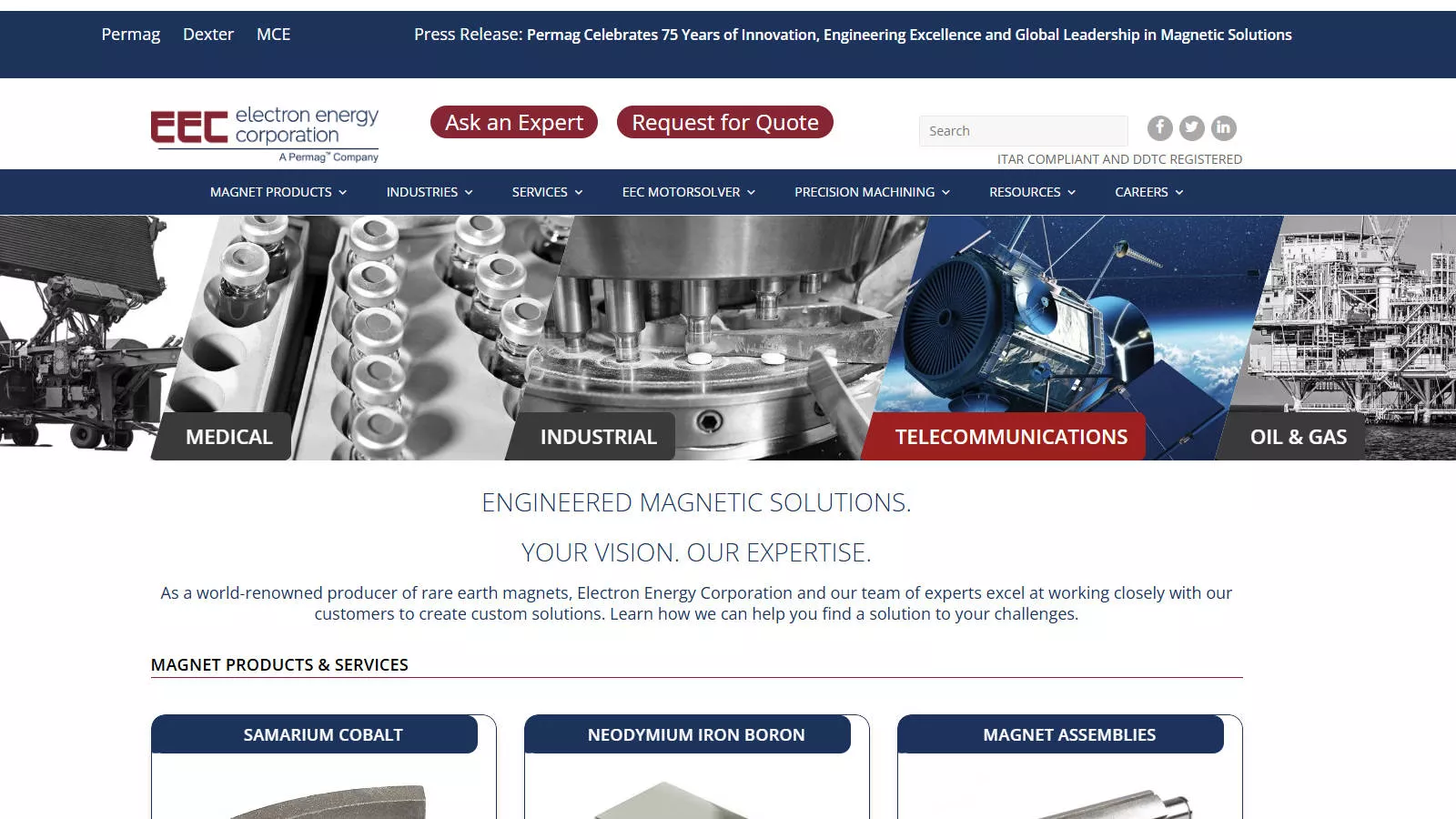Open the Facebook social icon

[1159, 128]
